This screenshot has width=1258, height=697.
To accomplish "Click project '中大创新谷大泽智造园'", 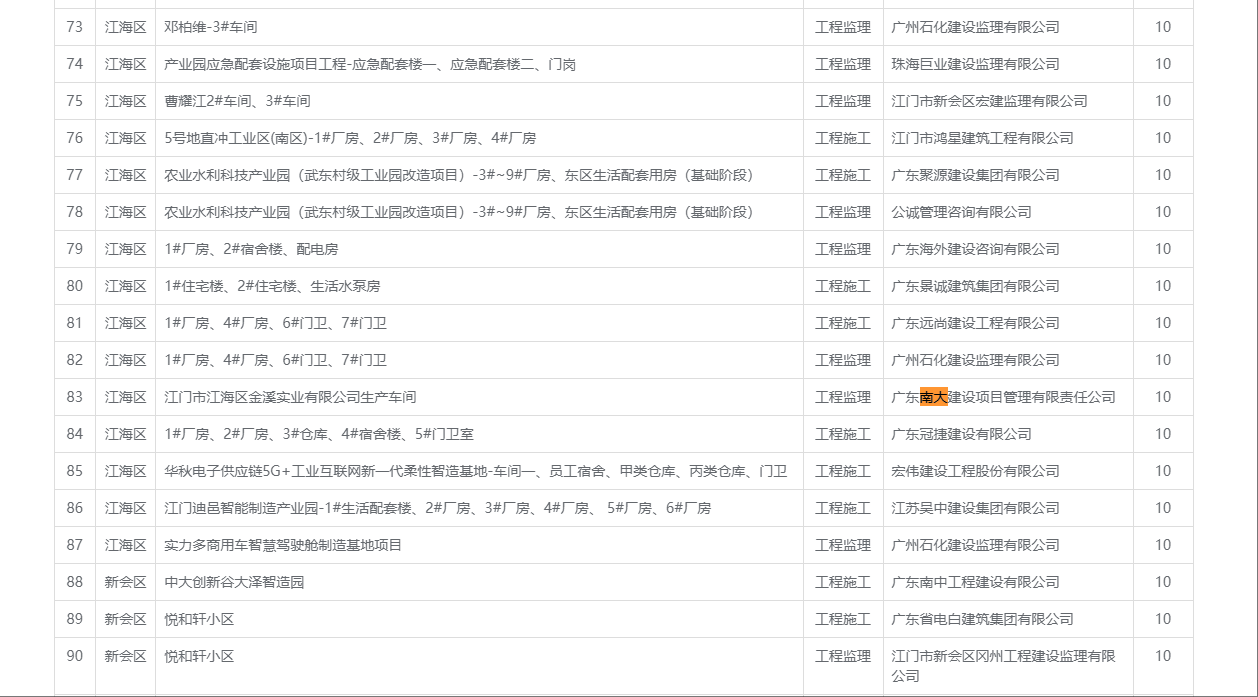I will pyautogui.click(x=234, y=582).
